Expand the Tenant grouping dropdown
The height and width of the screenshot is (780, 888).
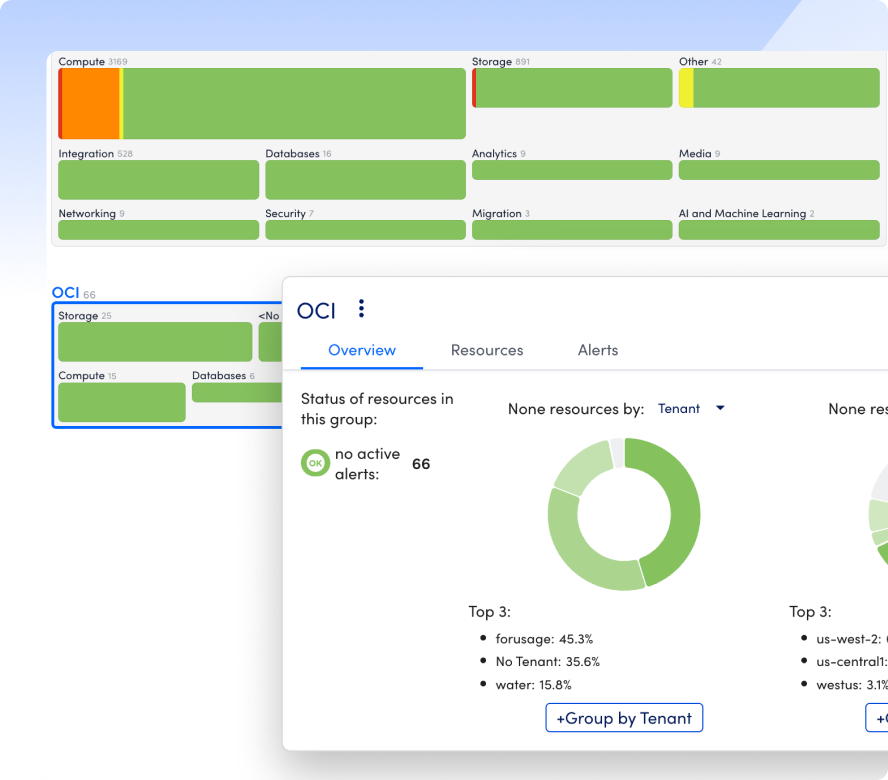pyautogui.click(x=719, y=408)
